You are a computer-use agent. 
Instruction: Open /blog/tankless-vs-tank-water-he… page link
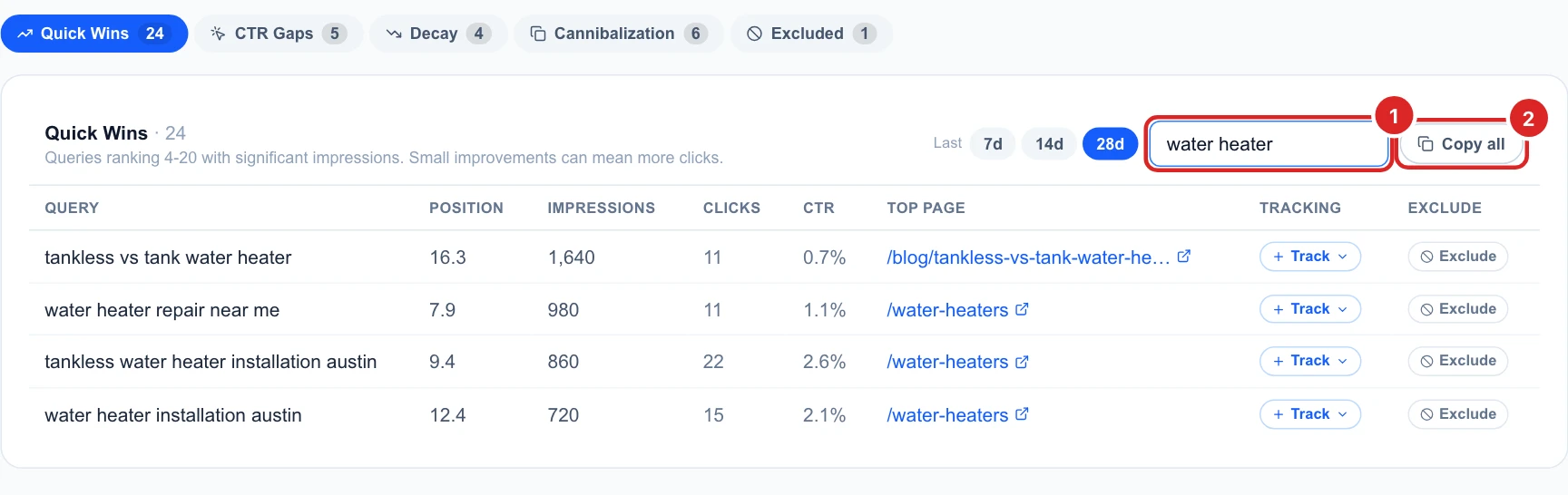1028,257
